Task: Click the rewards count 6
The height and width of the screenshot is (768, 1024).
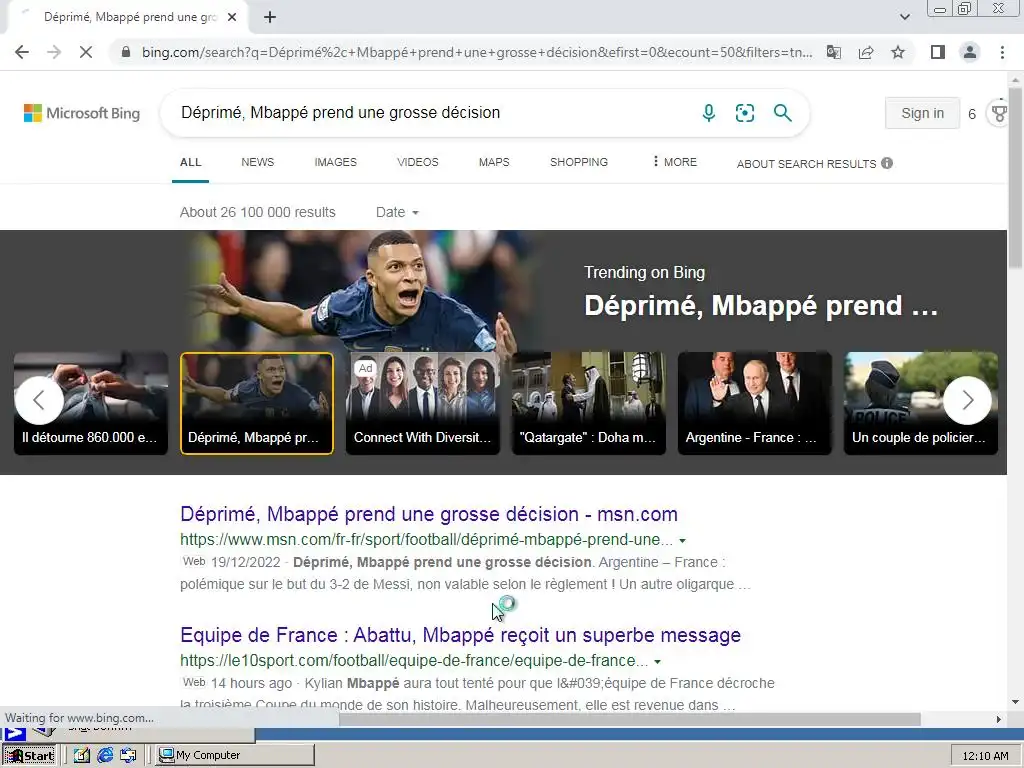Action: tap(972, 114)
